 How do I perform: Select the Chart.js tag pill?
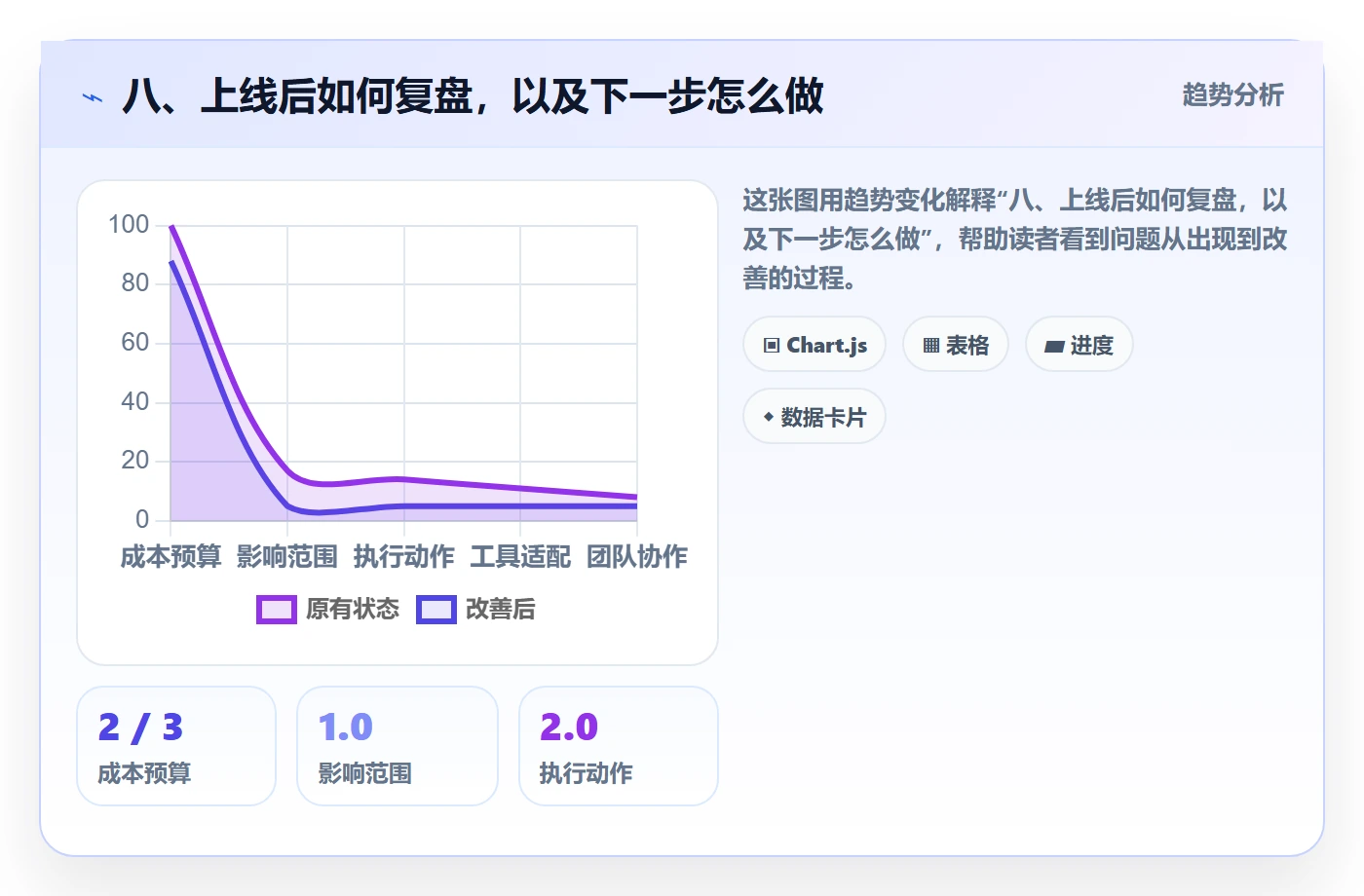815,345
